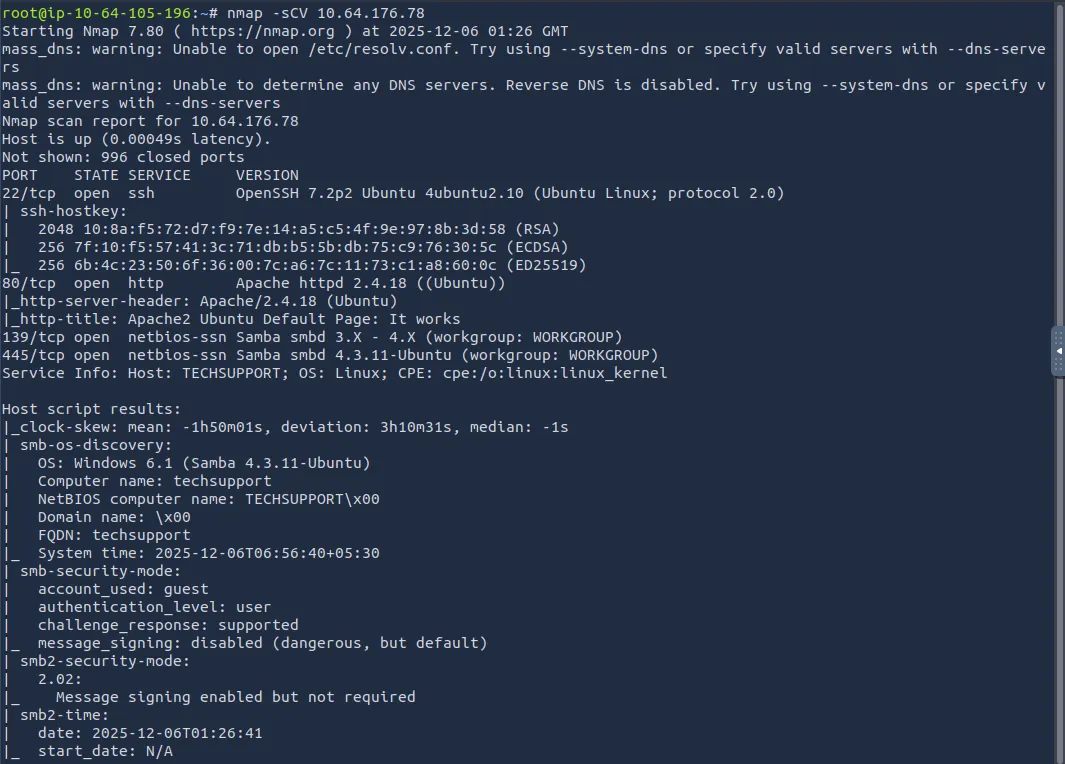
Task: Click the ED25519 host key line
Action: click(312, 265)
